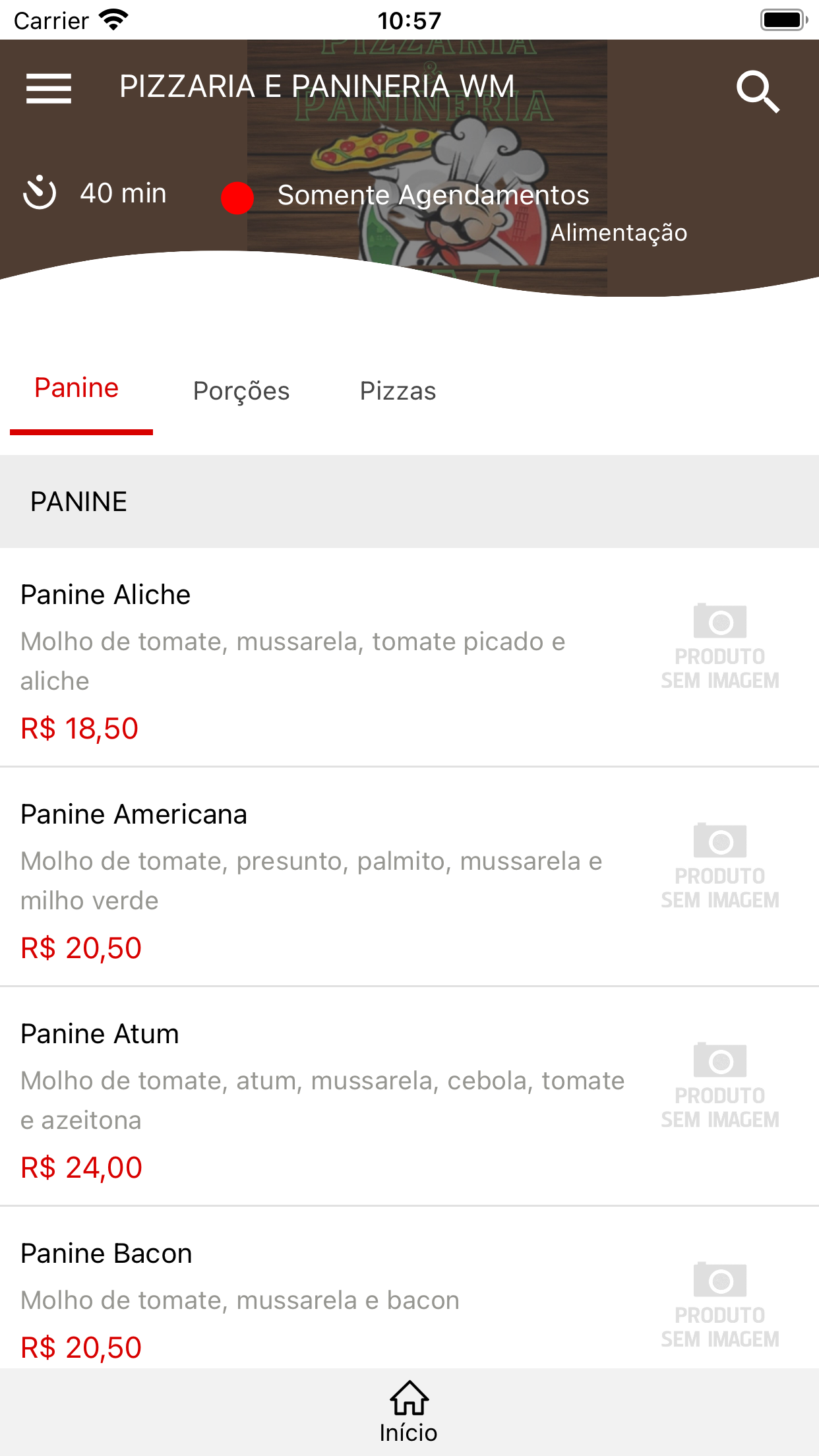Tap Panine Bacon no-image camera placeholder
The width and height of the screenshot is (819, 1456).
click(x=720, y=1305)
